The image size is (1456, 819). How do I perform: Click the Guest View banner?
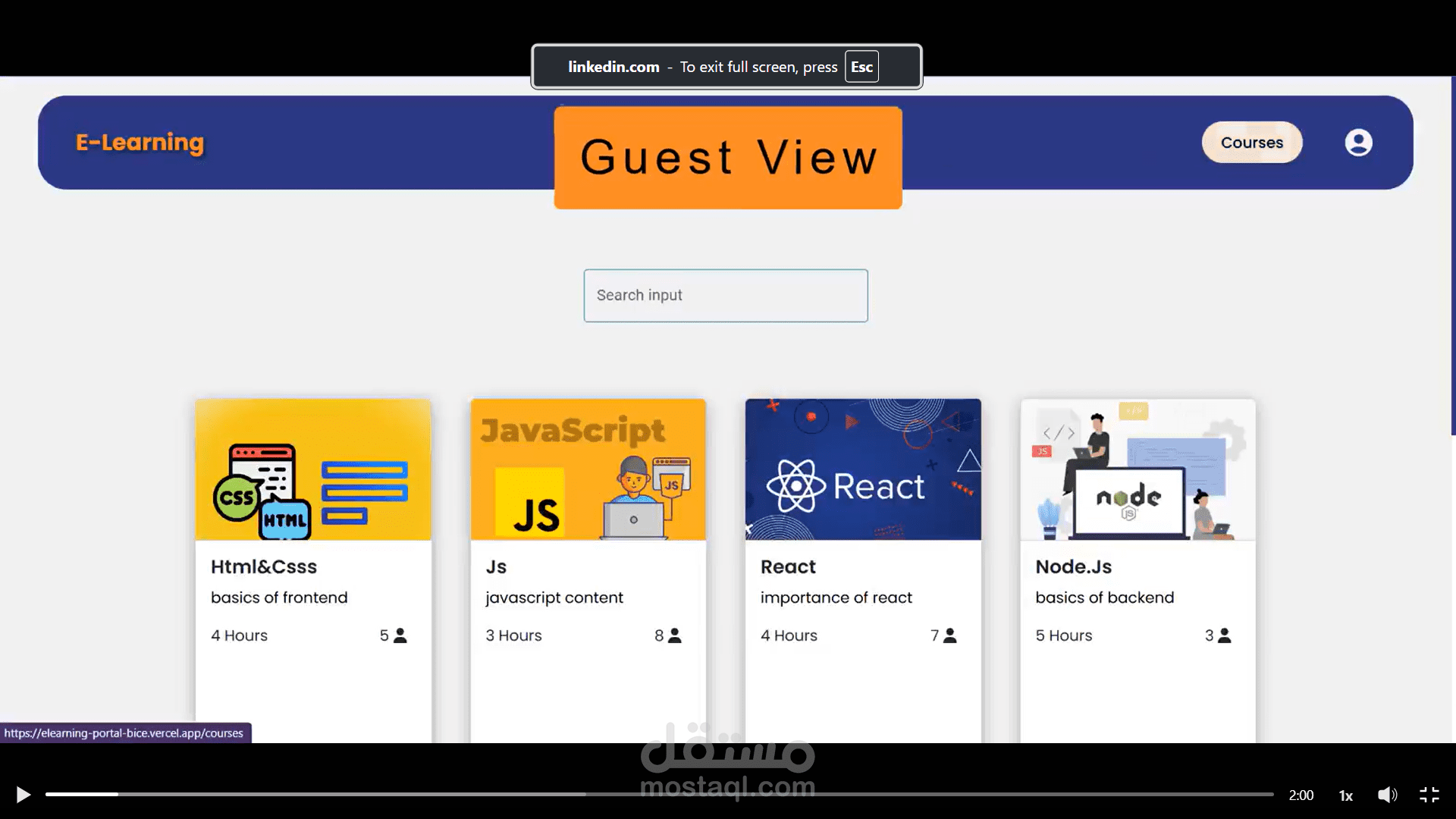(x=727, y=157)
